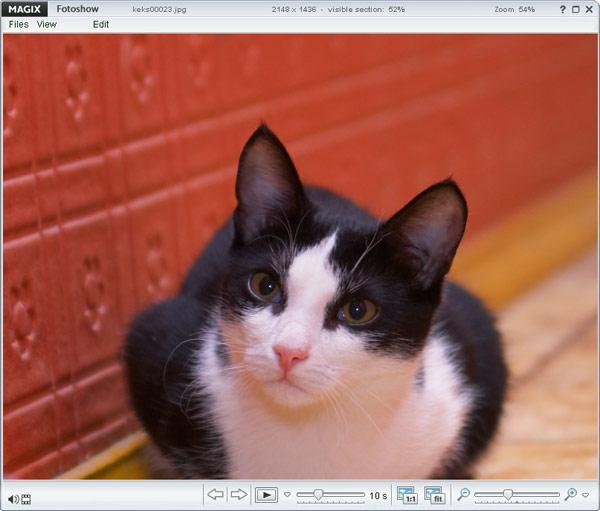Toggle the sound speaker icon

click(x=13, y=499)
